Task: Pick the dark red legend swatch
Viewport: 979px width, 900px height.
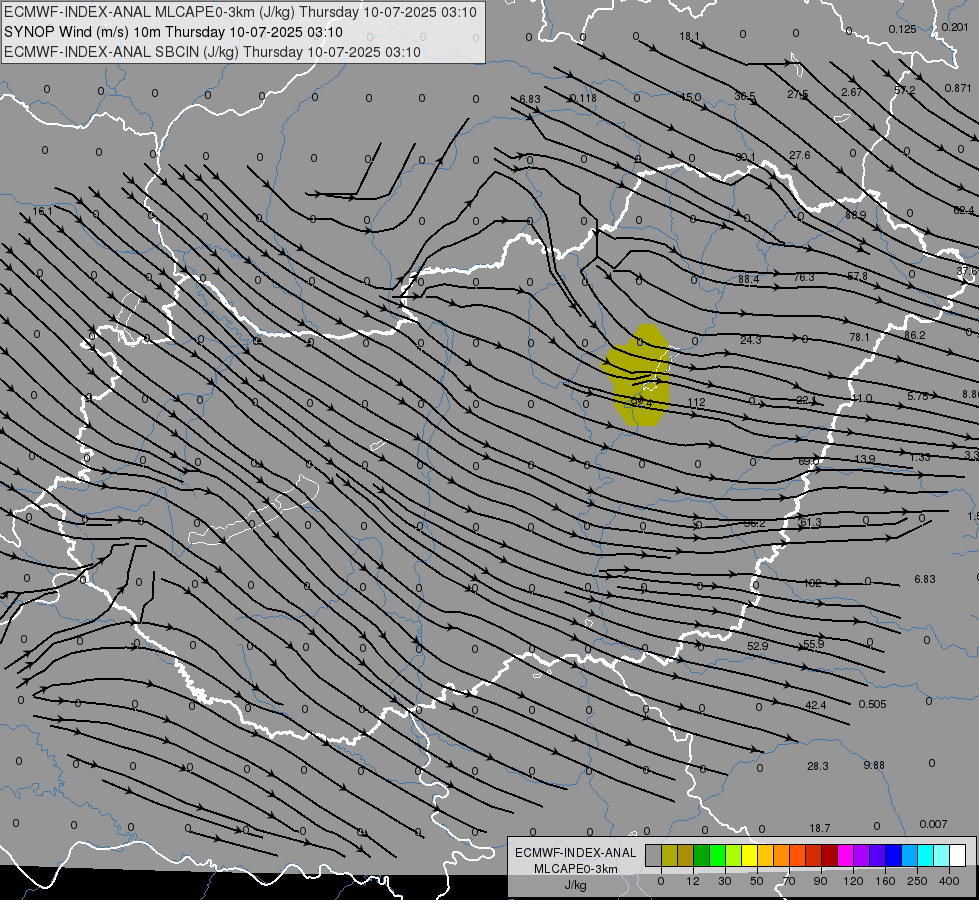Action: point(830,855)
